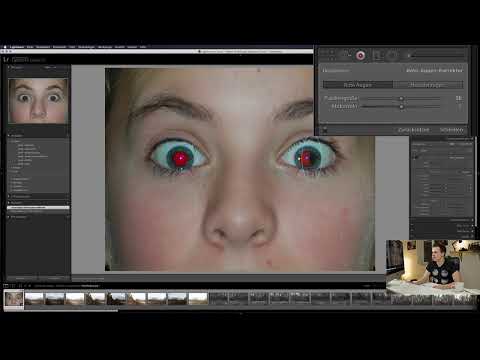The width and height of the screenshot is (480, 360).
Task: Select the highlighted history step row
Action: click(x=38, y=208)
